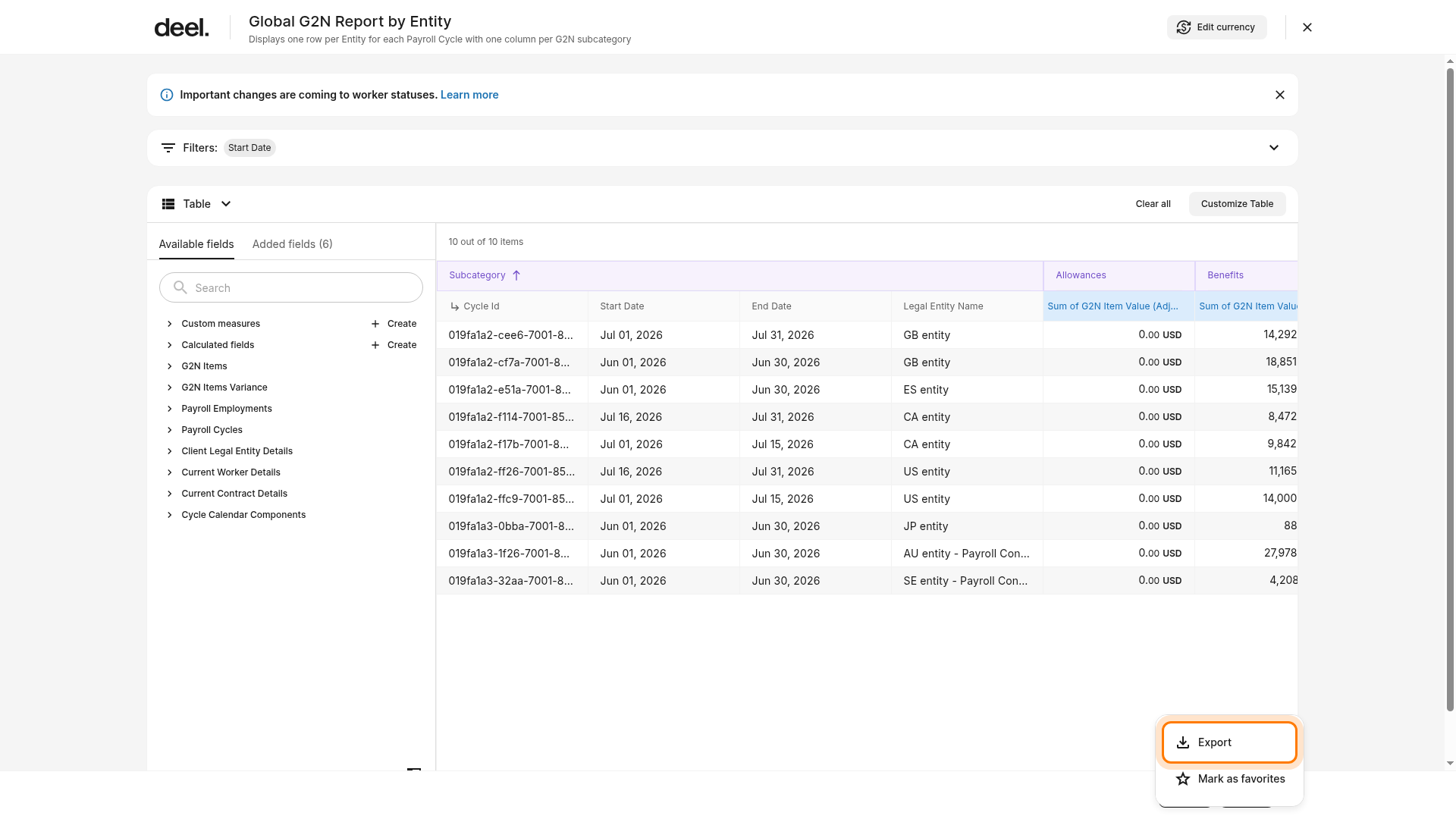Screen dimensions: 1456x819
Task: Expand Current Contract Details group
Action: 170,494
